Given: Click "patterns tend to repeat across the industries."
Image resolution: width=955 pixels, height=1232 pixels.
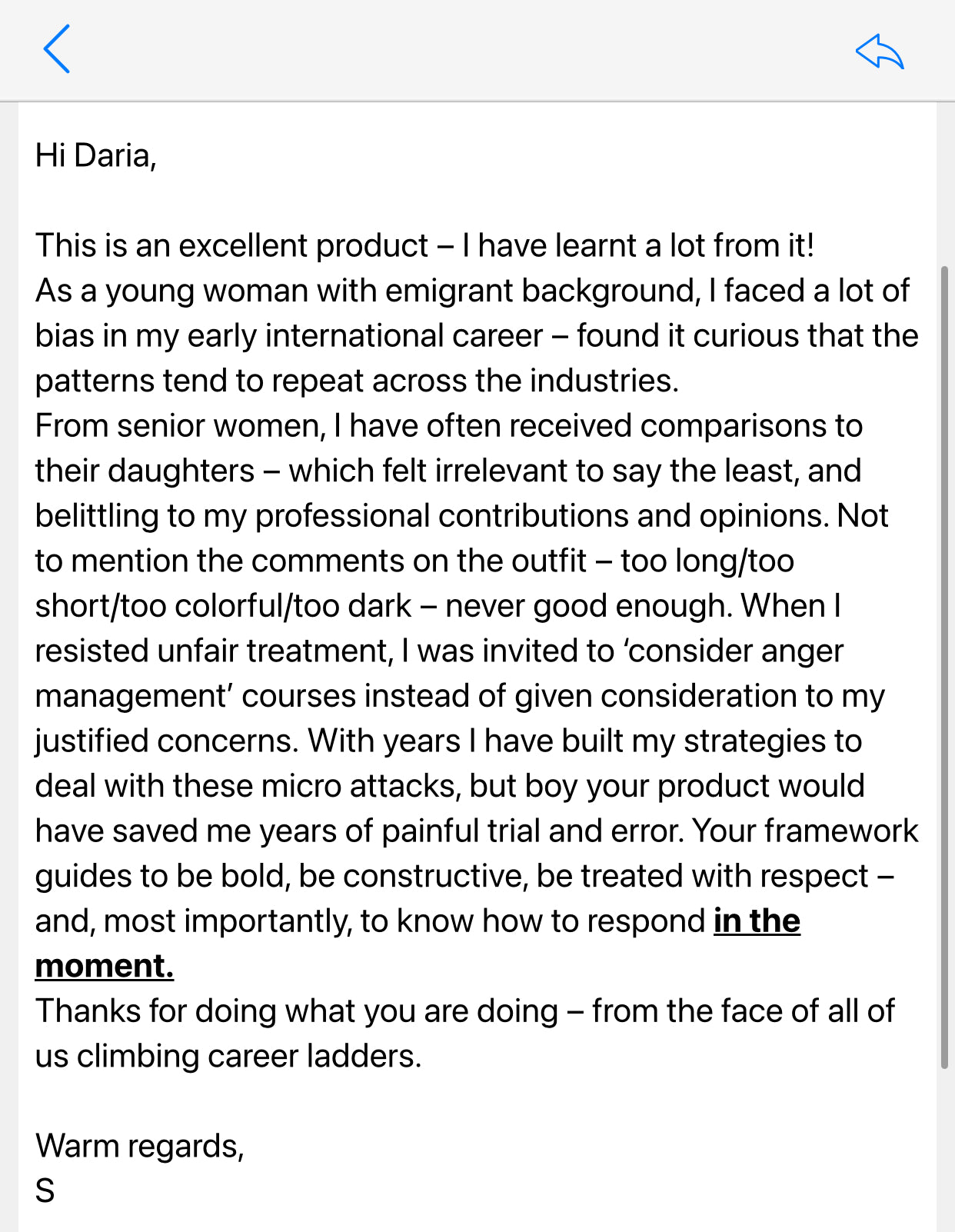Looking at the screenshot, I should [357, 381].
